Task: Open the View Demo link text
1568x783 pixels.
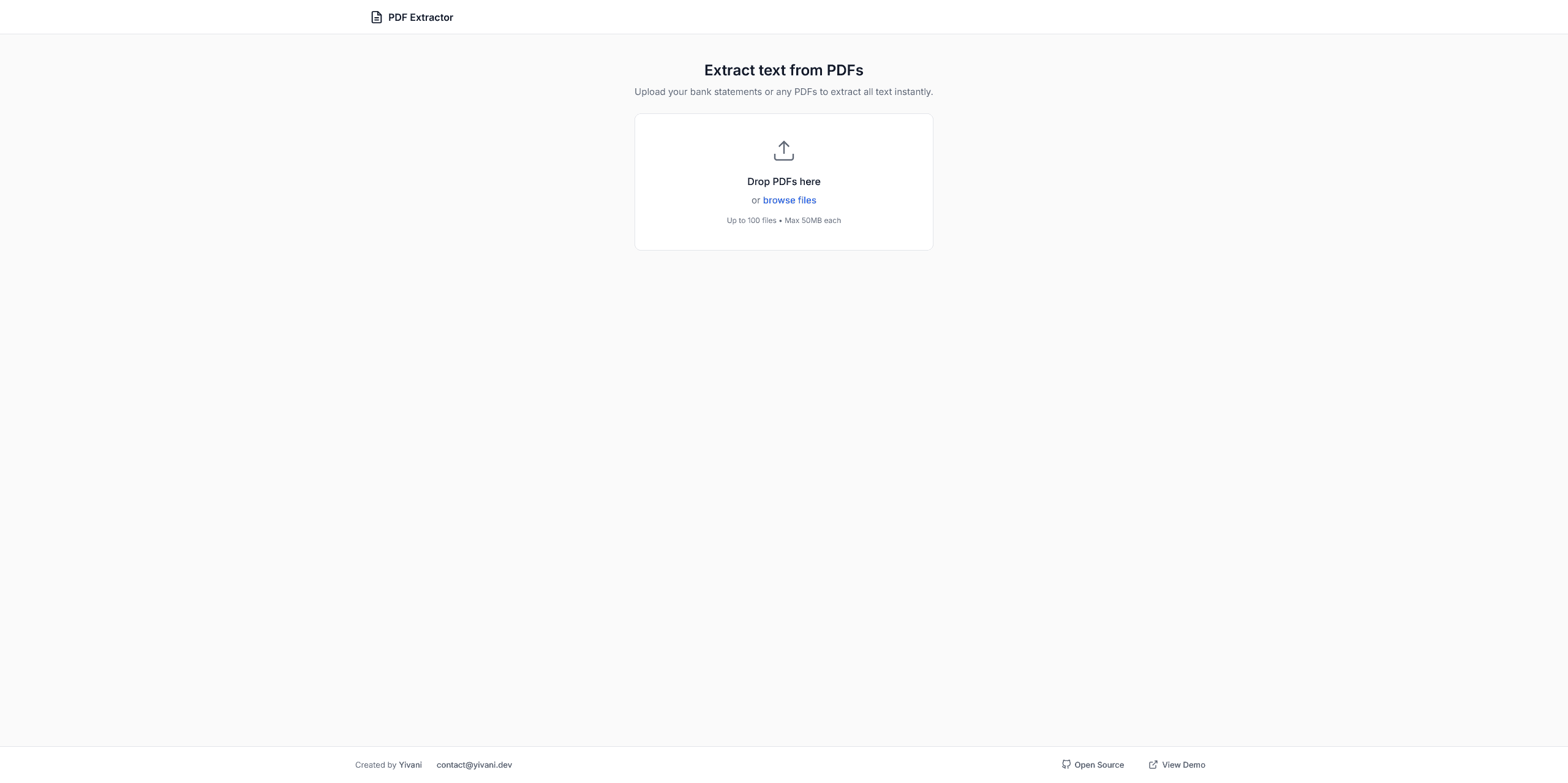Action: click(x=1183, y=765)
